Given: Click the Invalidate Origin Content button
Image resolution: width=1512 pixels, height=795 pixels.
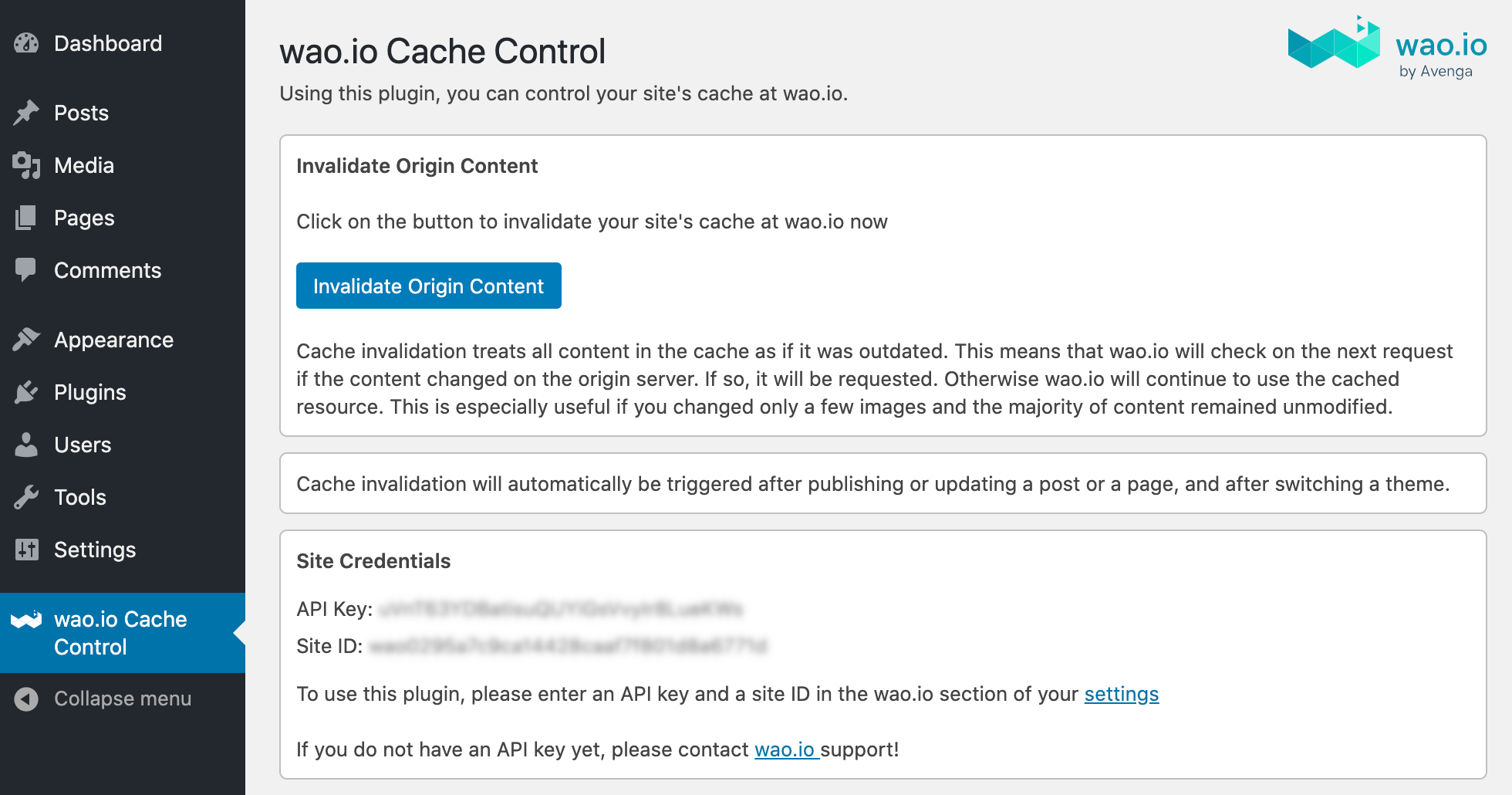Looking at the screenshot, I should (x=429, y=286).
